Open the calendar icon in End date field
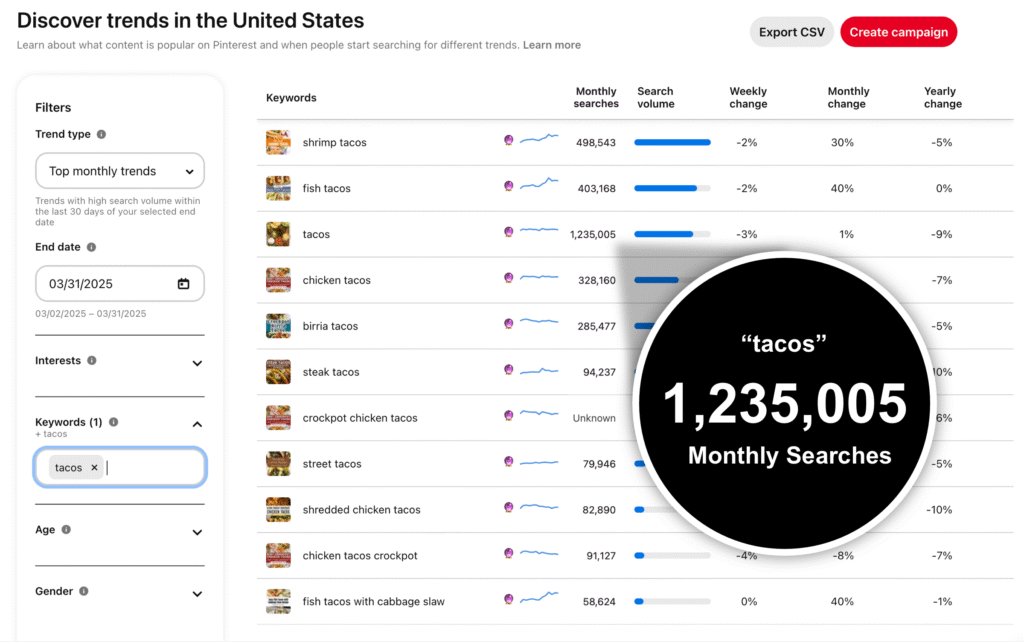Screen dimensions: 1024x642 tap(184, 284)
